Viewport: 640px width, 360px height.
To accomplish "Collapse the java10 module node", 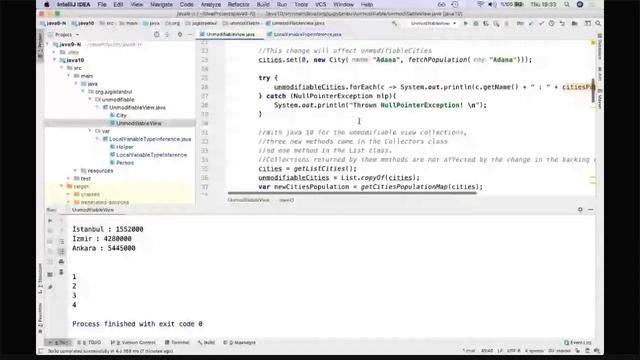I will click(54, 60).
